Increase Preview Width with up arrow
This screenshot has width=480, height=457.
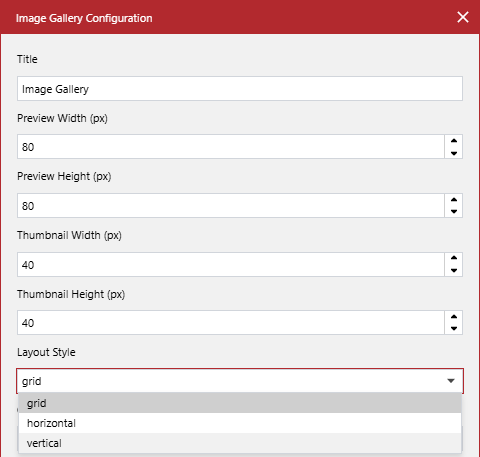point(454,141)
